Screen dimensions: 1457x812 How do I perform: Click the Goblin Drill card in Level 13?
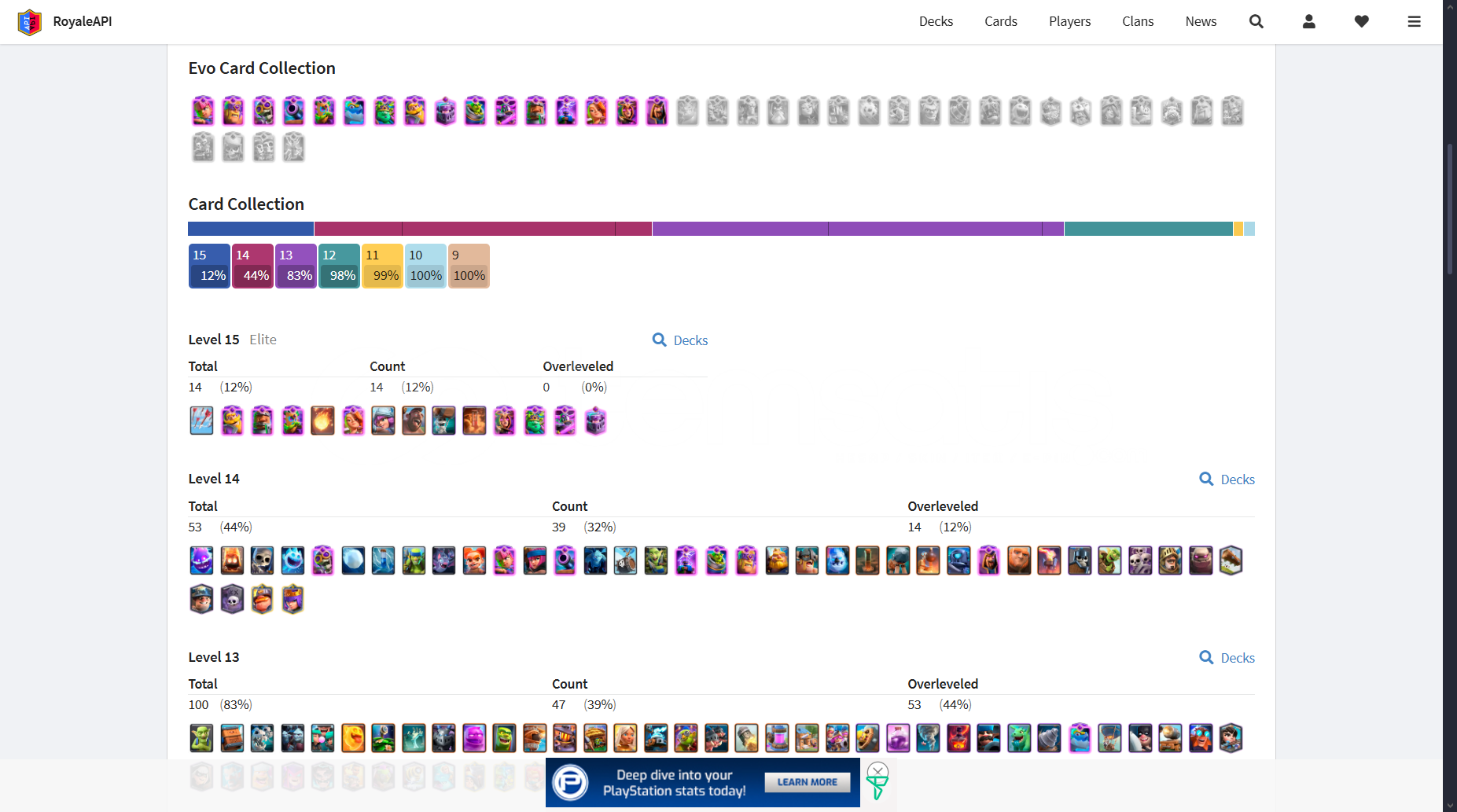pos(1049,738)
